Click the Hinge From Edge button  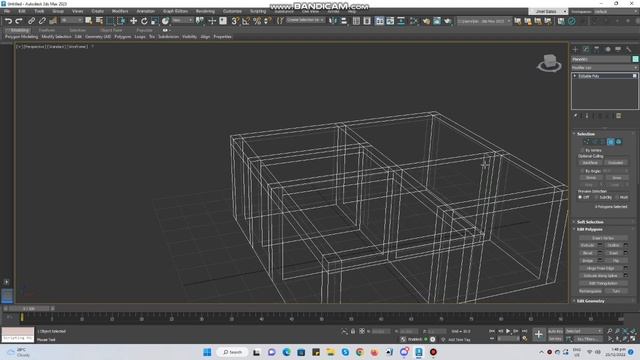pyautogui.click(x=600, y=268)
